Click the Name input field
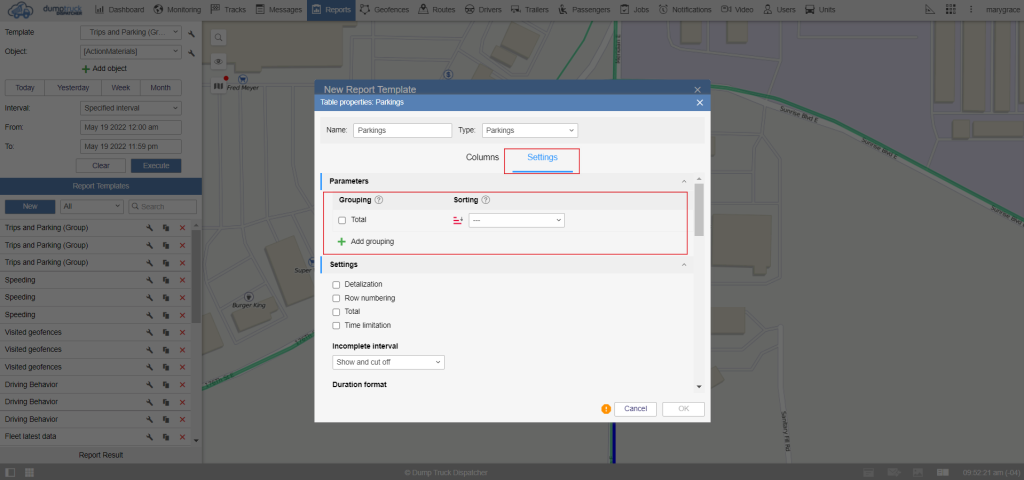The height and width of the screenshot is (480, 1024). [402, 130]
